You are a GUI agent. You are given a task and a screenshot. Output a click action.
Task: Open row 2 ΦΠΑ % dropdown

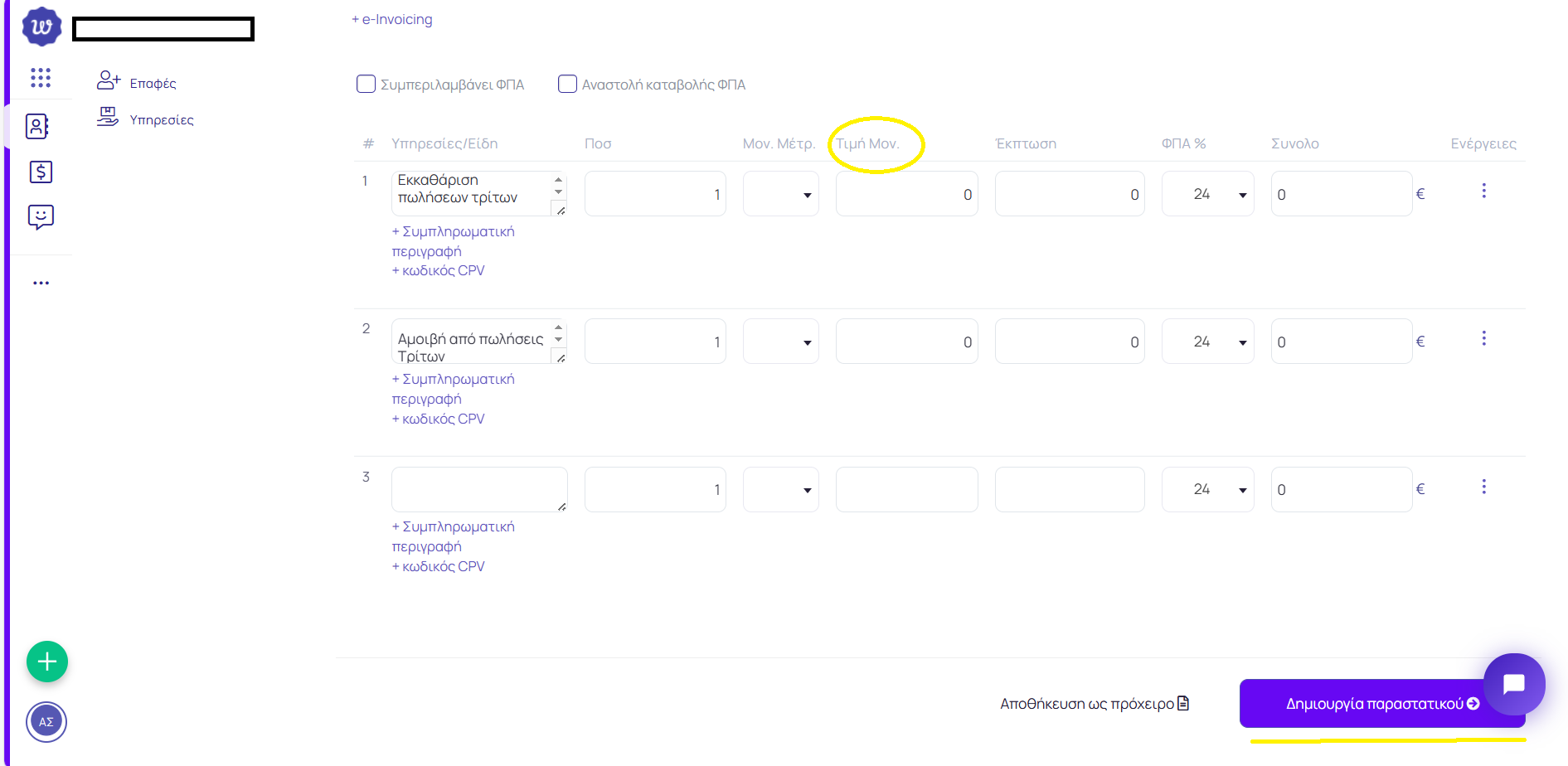1208,342
